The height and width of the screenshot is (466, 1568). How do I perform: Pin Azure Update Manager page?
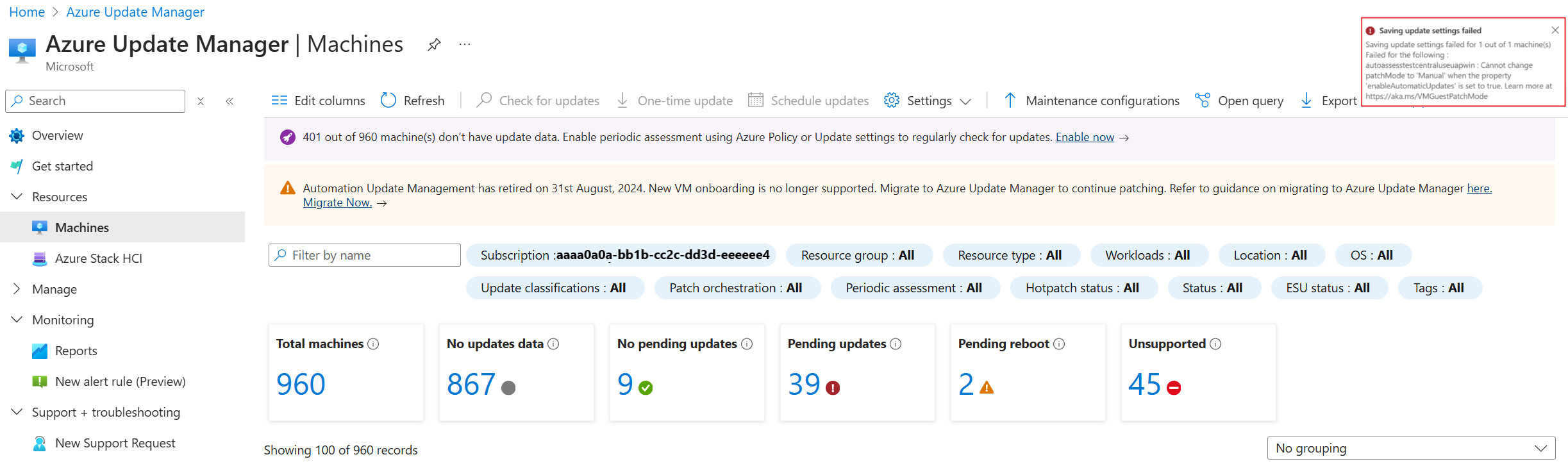click(434, 44)
